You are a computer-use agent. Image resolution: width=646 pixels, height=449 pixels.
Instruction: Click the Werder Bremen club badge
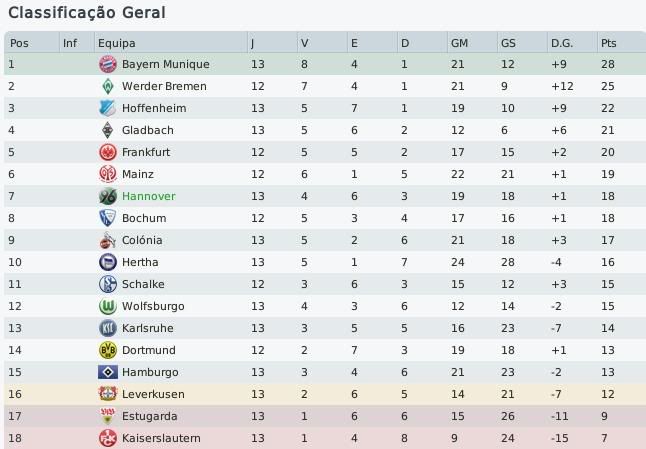[107, 86]
